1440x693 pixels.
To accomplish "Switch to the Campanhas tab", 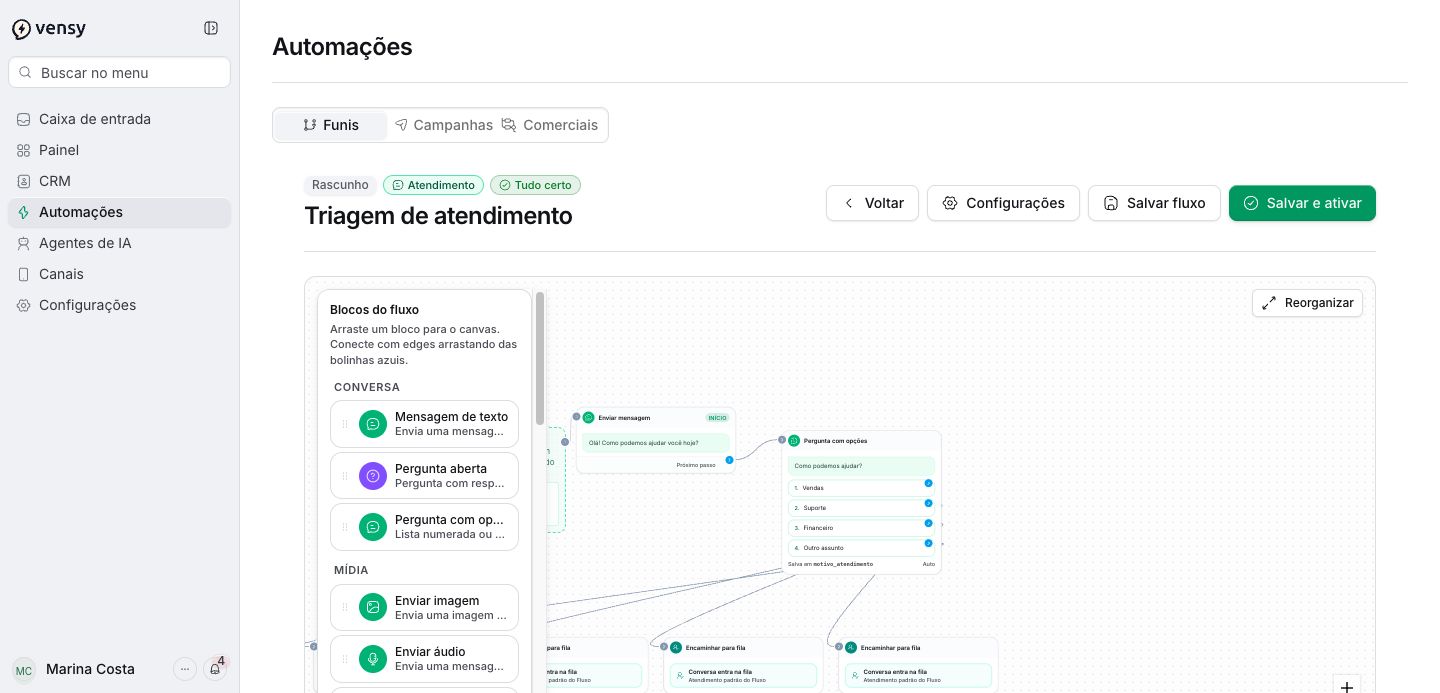I will click(443, 125).
